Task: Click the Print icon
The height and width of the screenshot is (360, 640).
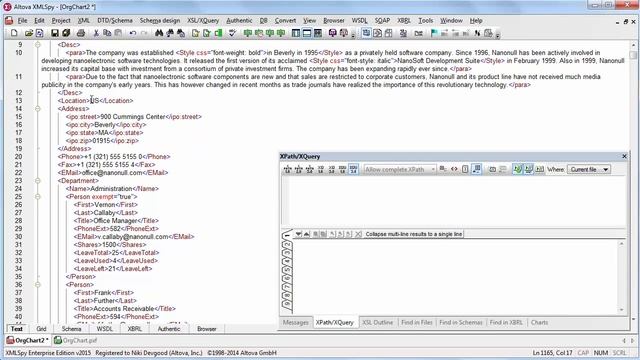Action: coord(81,33)
